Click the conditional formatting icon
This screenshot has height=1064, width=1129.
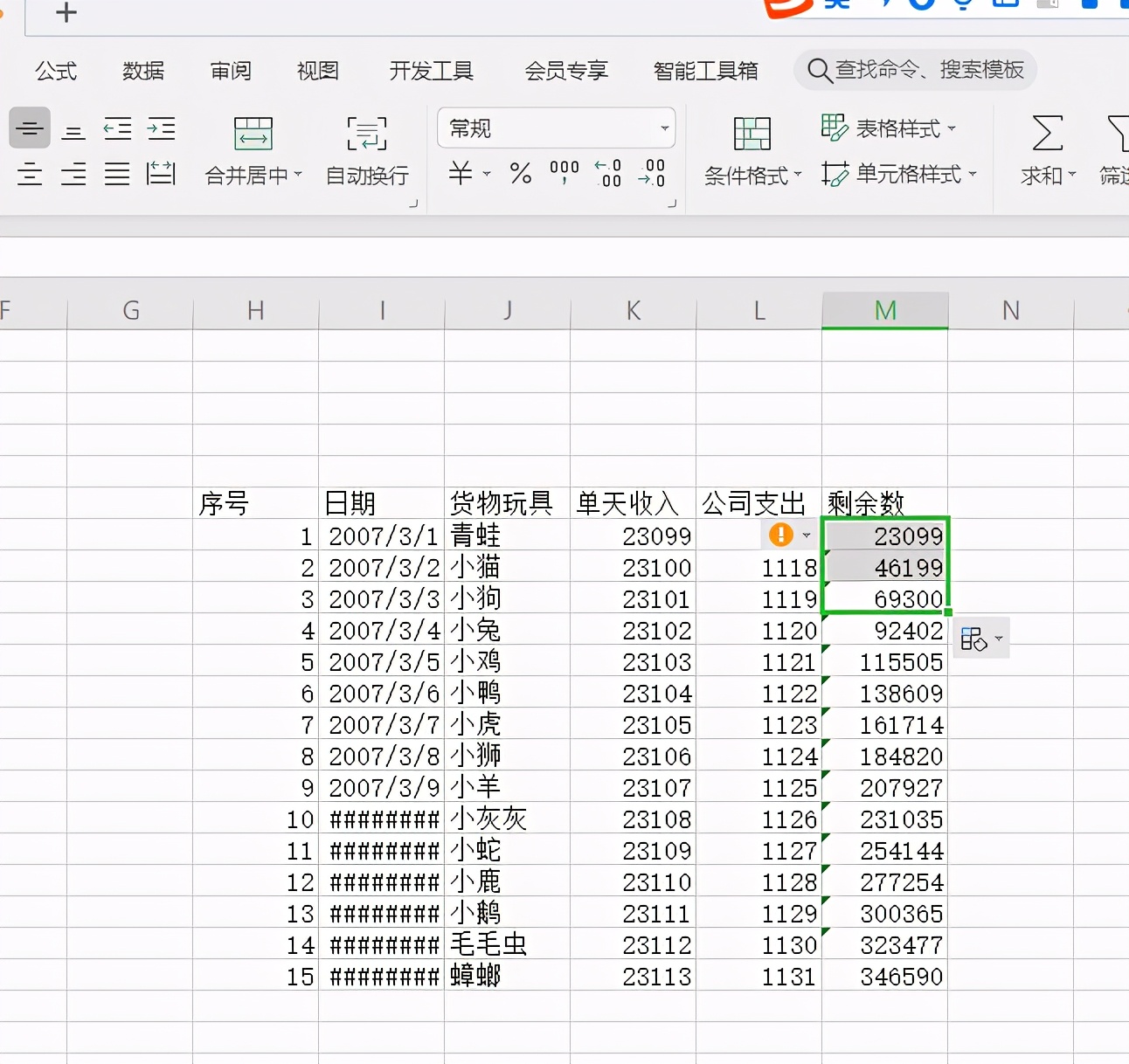point(752,134)
